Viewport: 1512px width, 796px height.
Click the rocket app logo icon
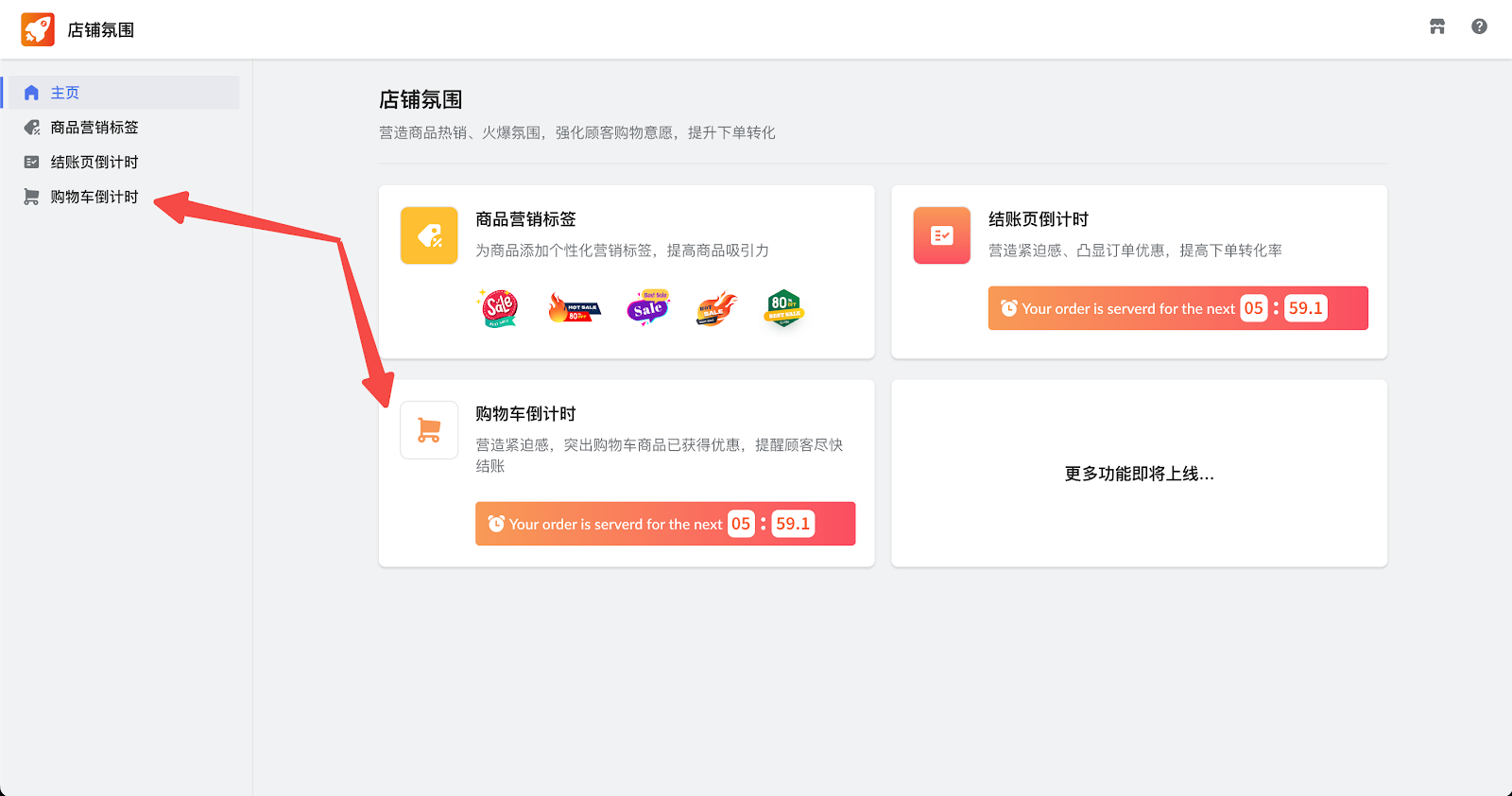[38, 29]
